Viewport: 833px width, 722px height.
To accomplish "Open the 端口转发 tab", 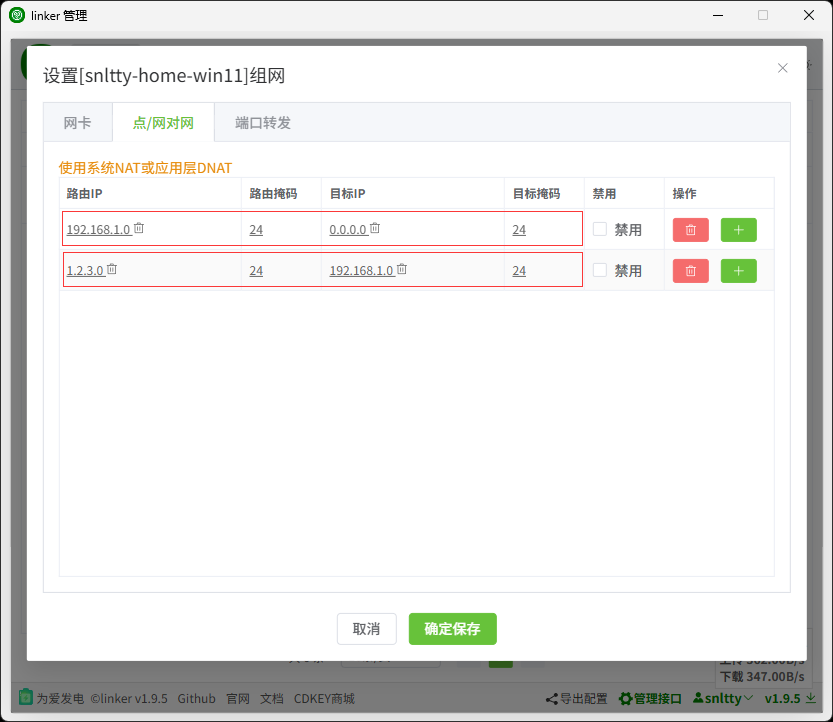I will tap(263, 123).
